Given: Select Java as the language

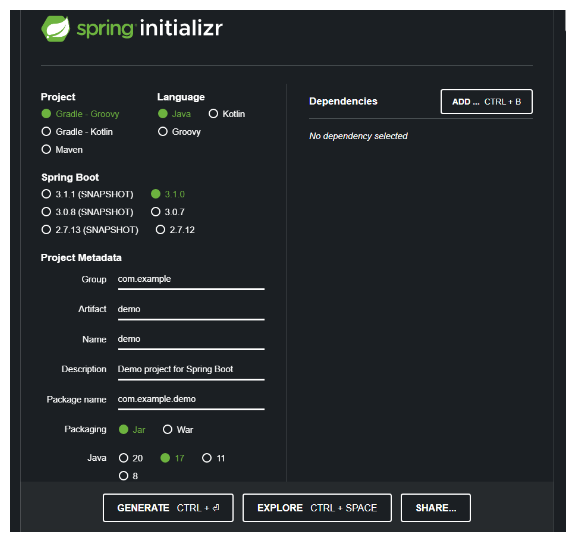Looking at the screenshot, I should (174, 114).
